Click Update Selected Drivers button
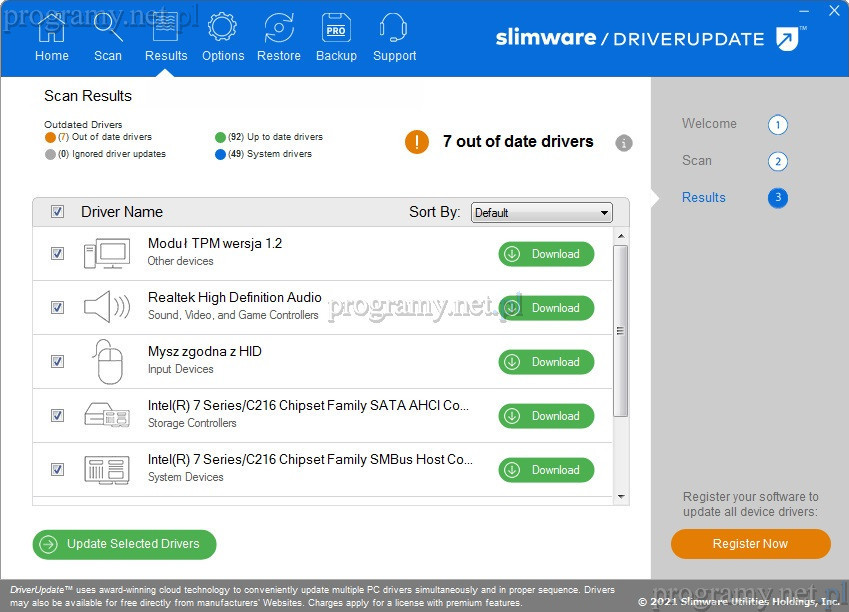 (124, 544)
